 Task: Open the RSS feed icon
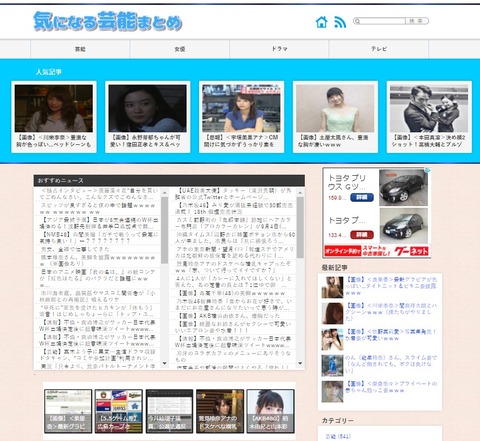[340, 22]
